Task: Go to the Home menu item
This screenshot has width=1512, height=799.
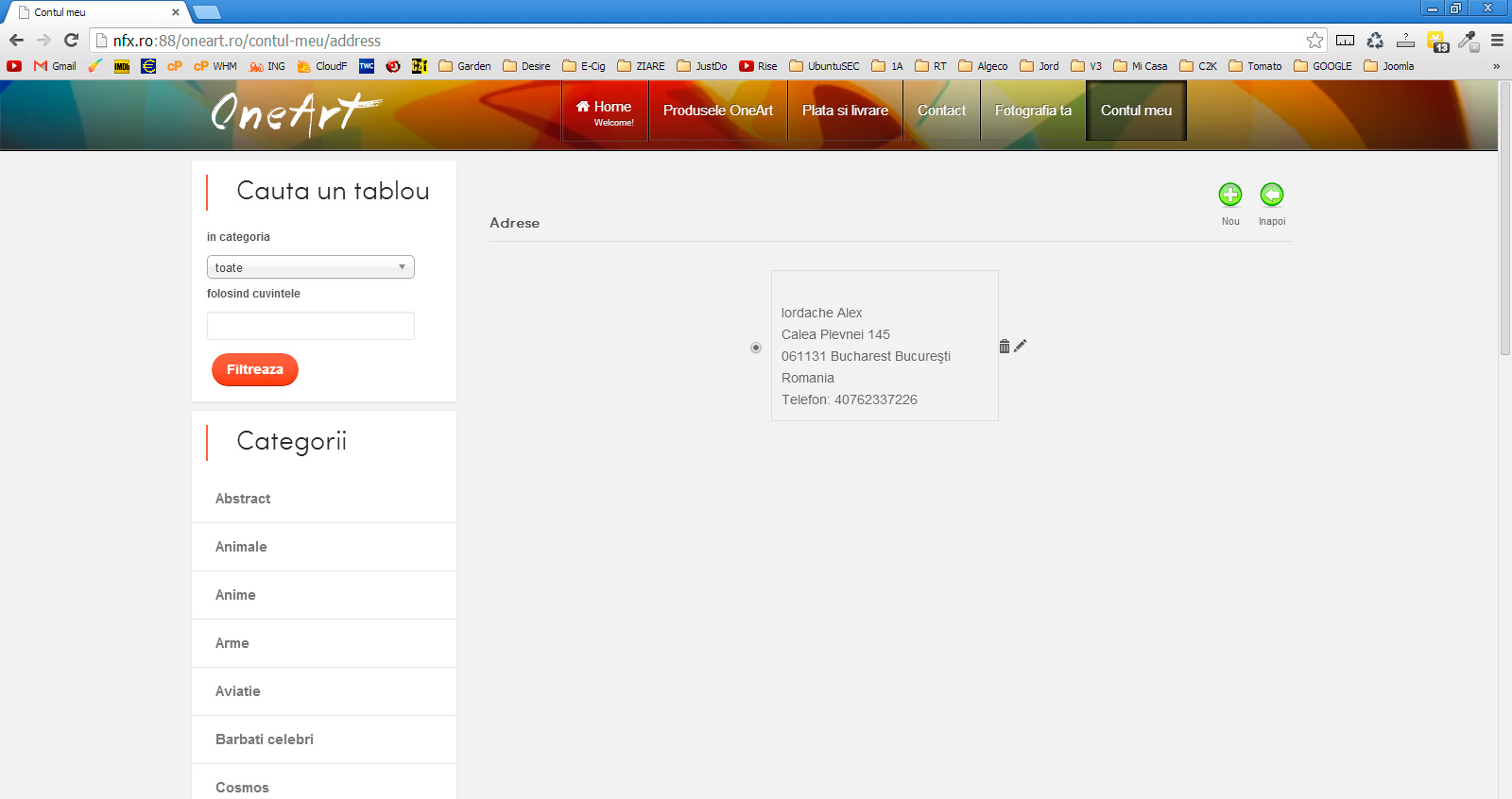Action: pyautogui.click(x=605, y=111)
